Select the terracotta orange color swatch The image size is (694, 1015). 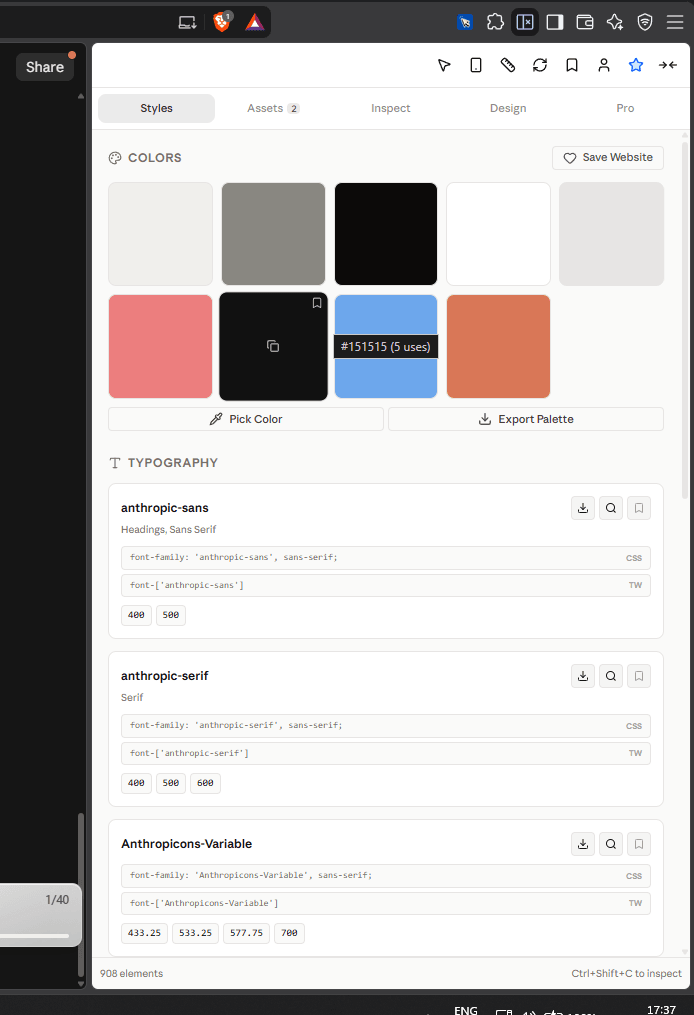tap(498, 346)
